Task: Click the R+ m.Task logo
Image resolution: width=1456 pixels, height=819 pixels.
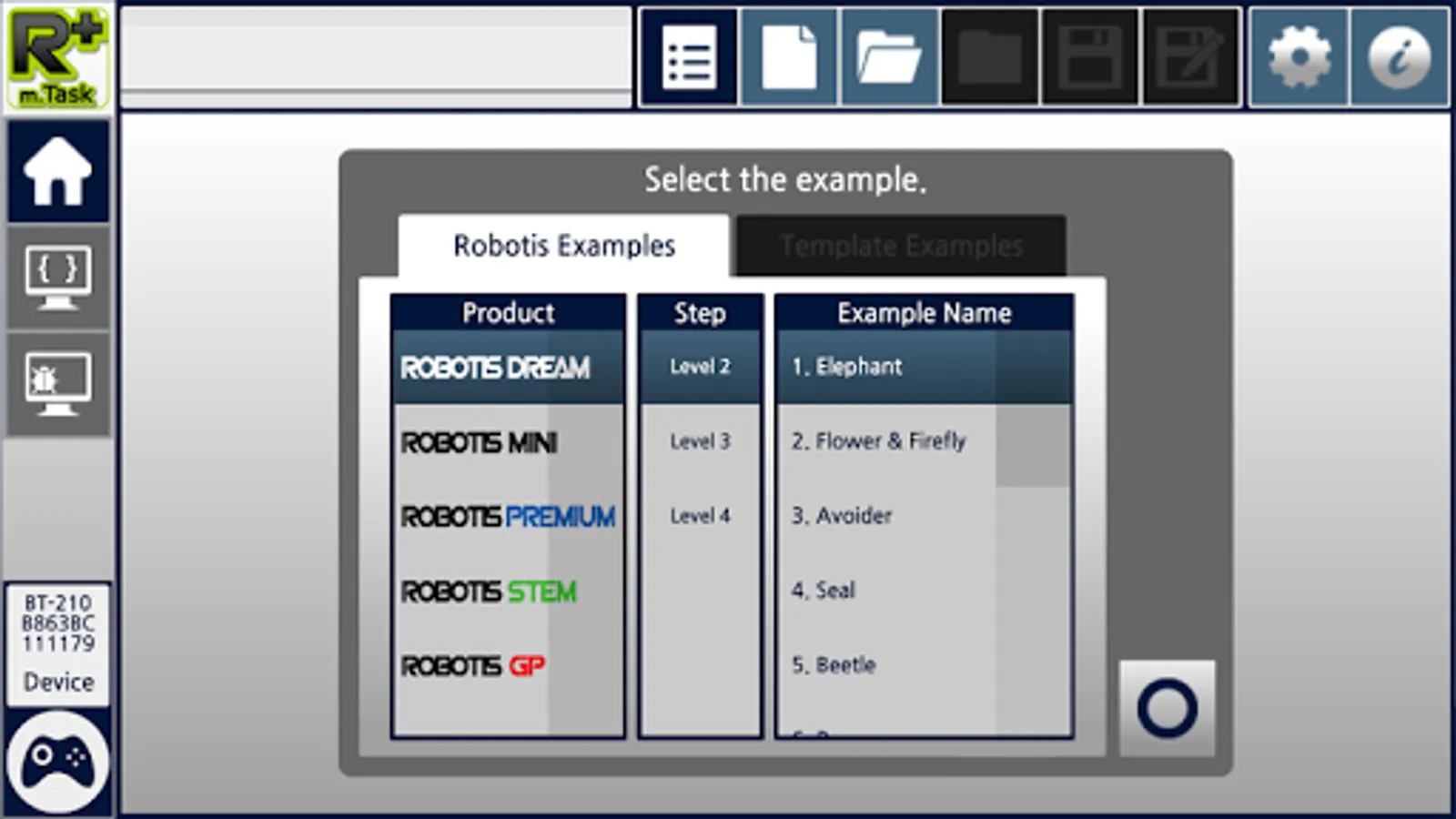Action: click(58, 57)
